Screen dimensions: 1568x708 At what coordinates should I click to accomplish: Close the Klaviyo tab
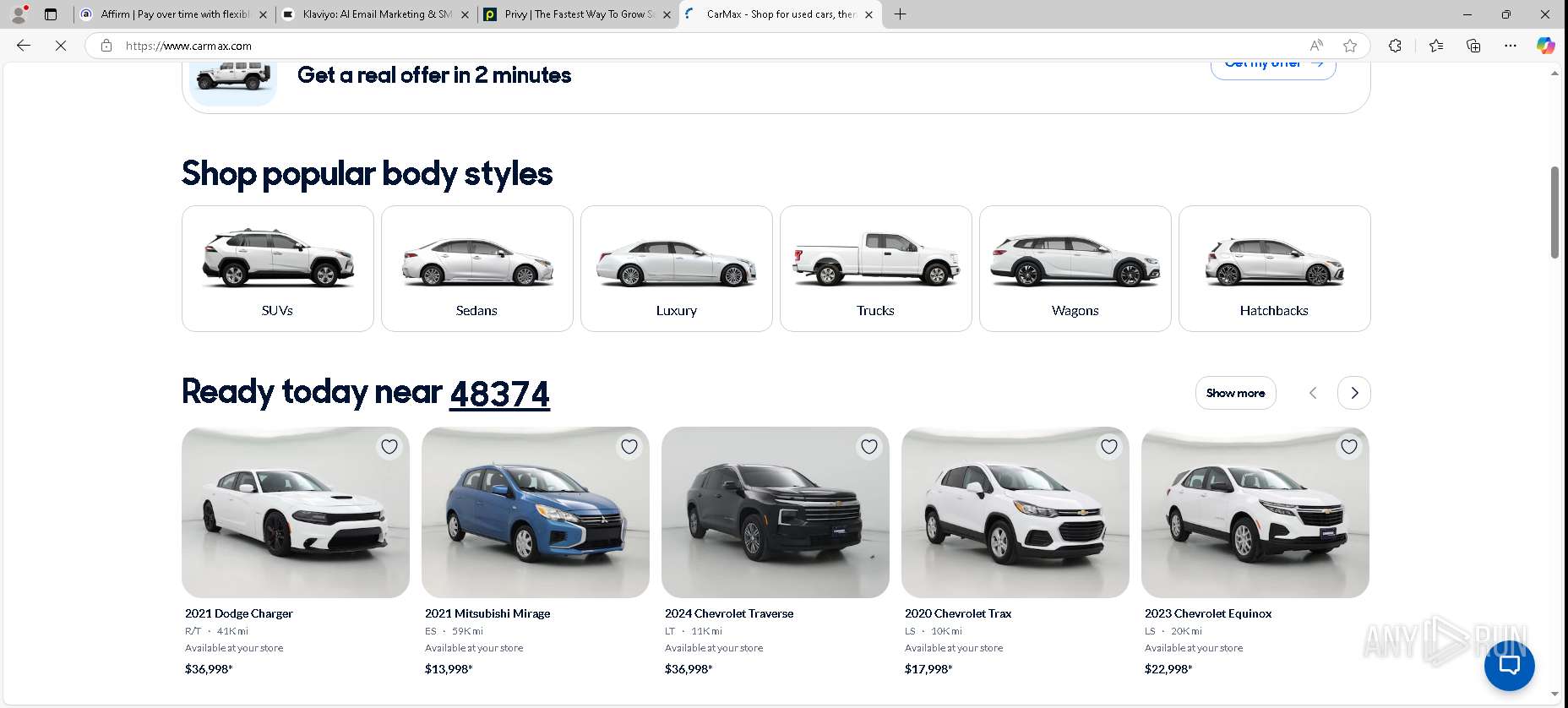point(465,14)
